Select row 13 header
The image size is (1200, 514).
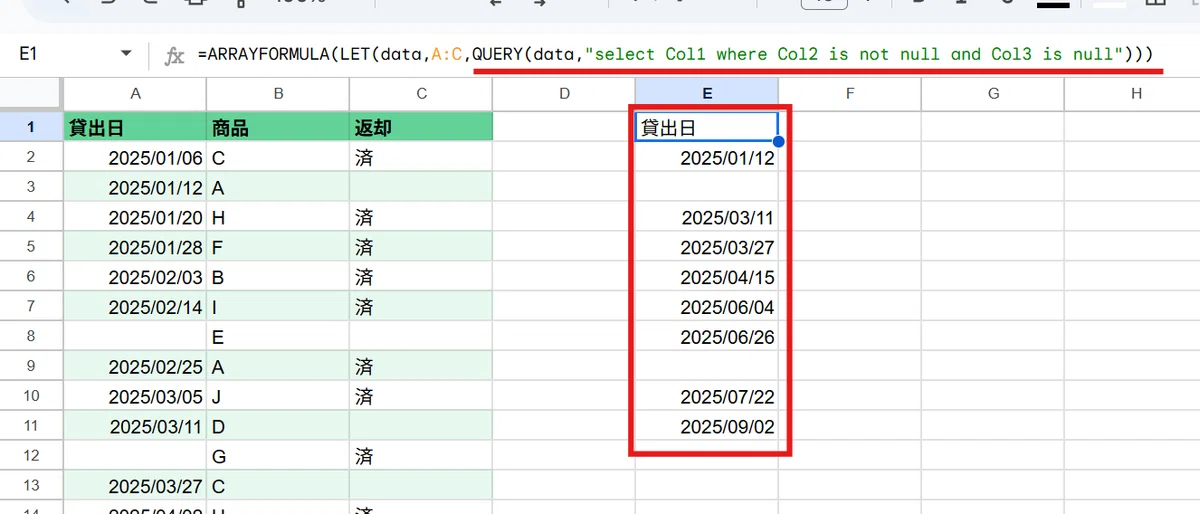click(32, 486)
